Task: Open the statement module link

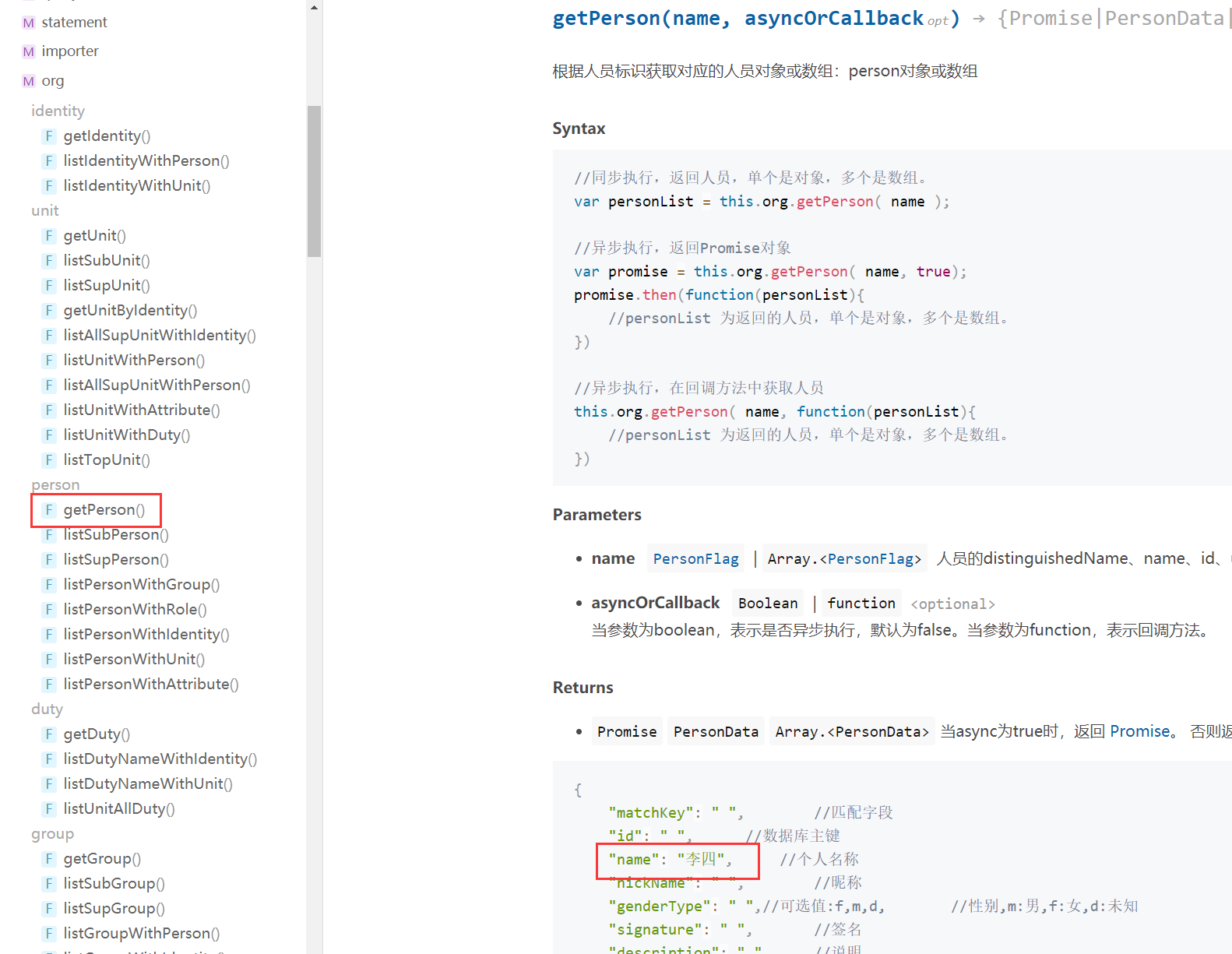Action: click(74, 22)
